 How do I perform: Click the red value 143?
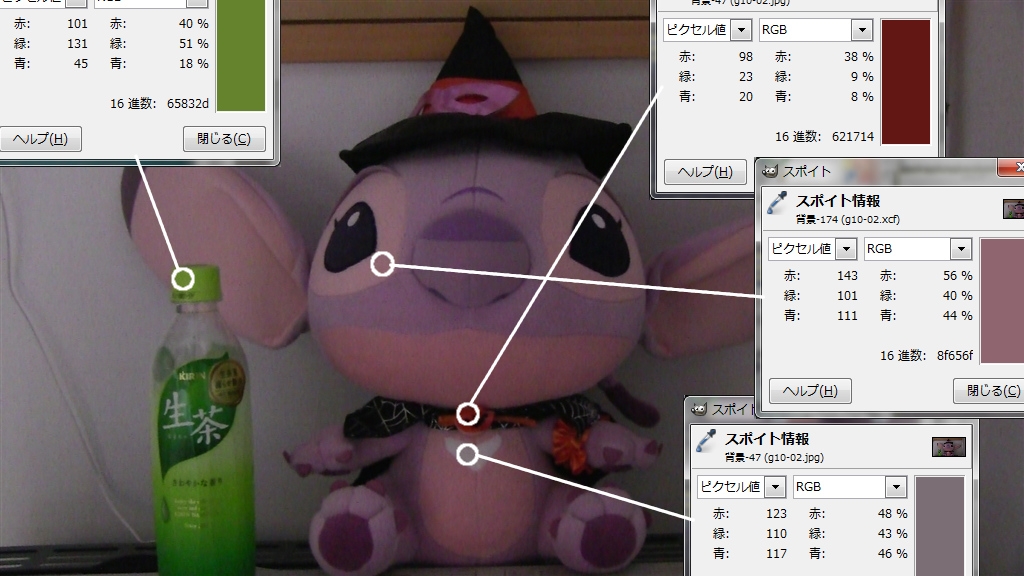[847, 276]
